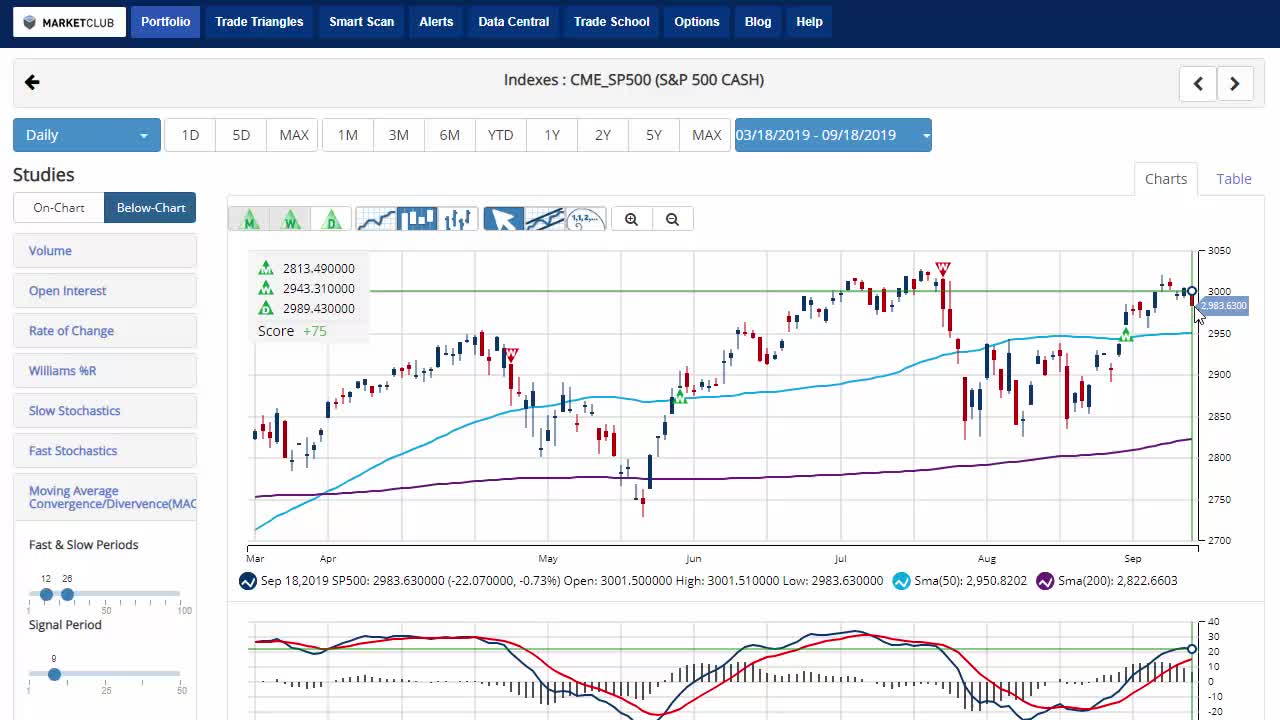1280x720 pixels.
Task: Click the slow period slider handle at 26
Action: (67, 594)
